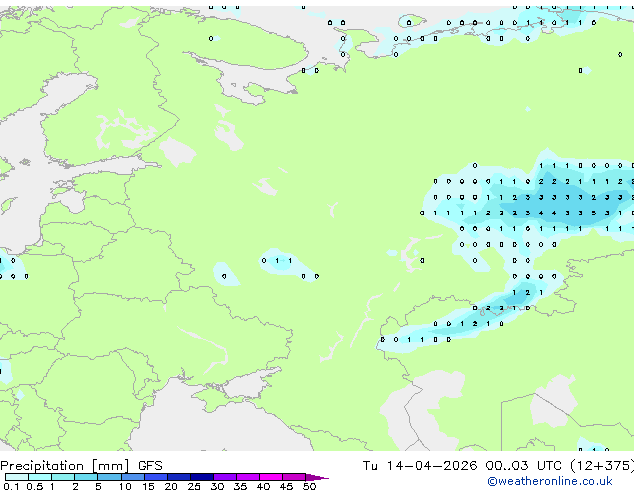The width and height of the screenshot is (634, 490).
Task: Click the 0.5–1 mm legend color swatch
Action: coord(40,477)
